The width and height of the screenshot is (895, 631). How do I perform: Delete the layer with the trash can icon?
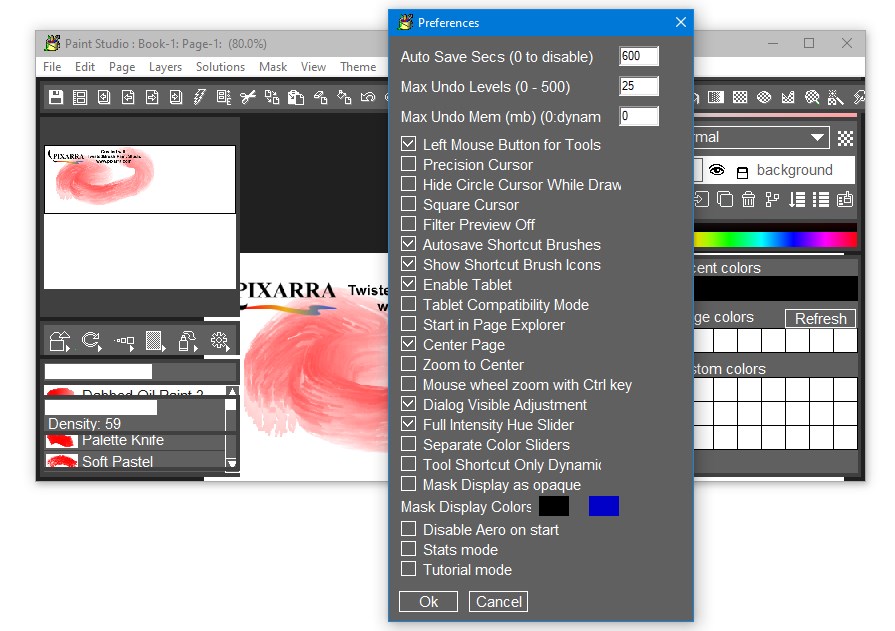[748, 199]
